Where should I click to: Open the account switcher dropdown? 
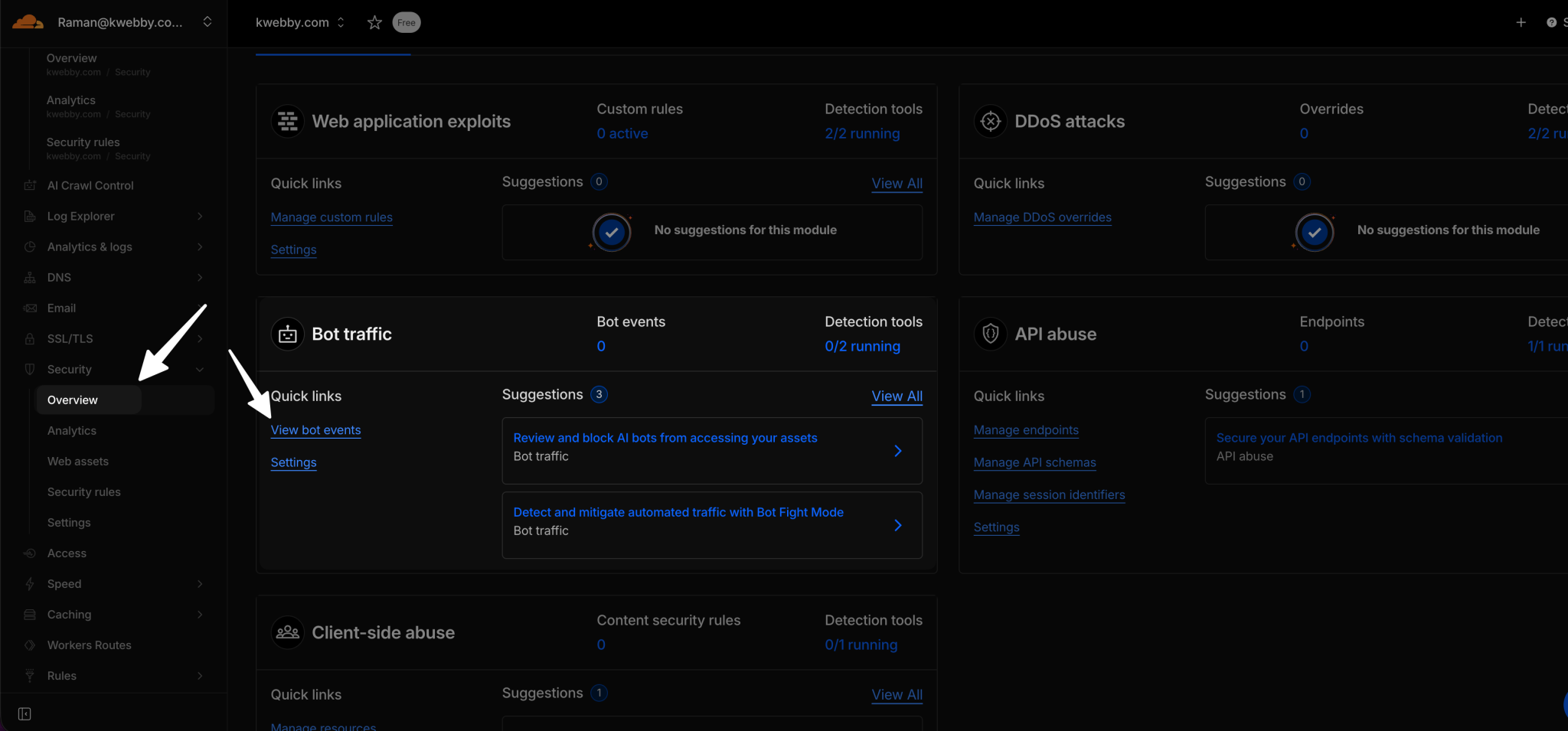click(x=207, y=22)
